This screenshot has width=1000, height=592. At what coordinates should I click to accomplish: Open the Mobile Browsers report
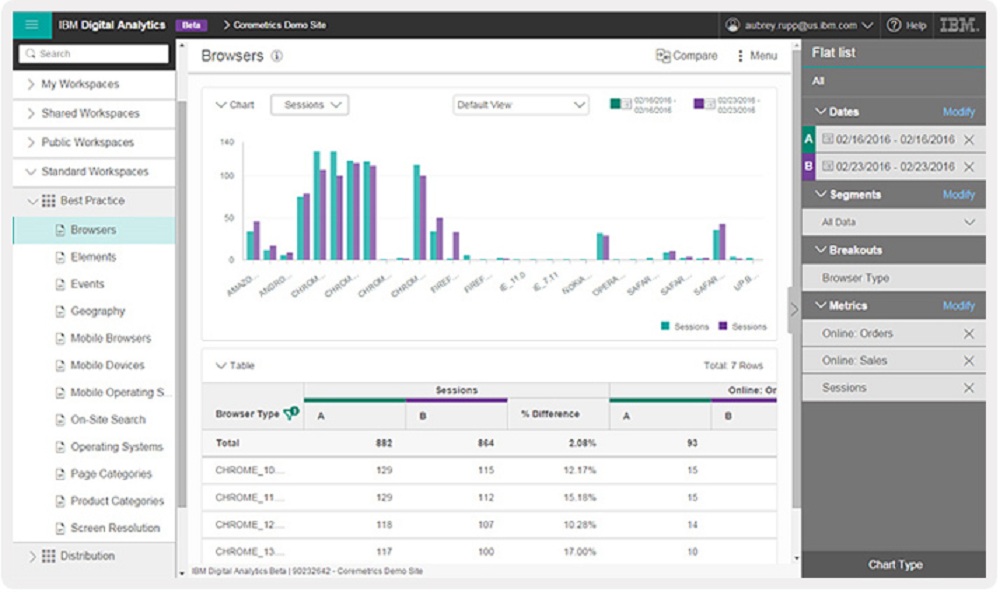tap(111, 338)
